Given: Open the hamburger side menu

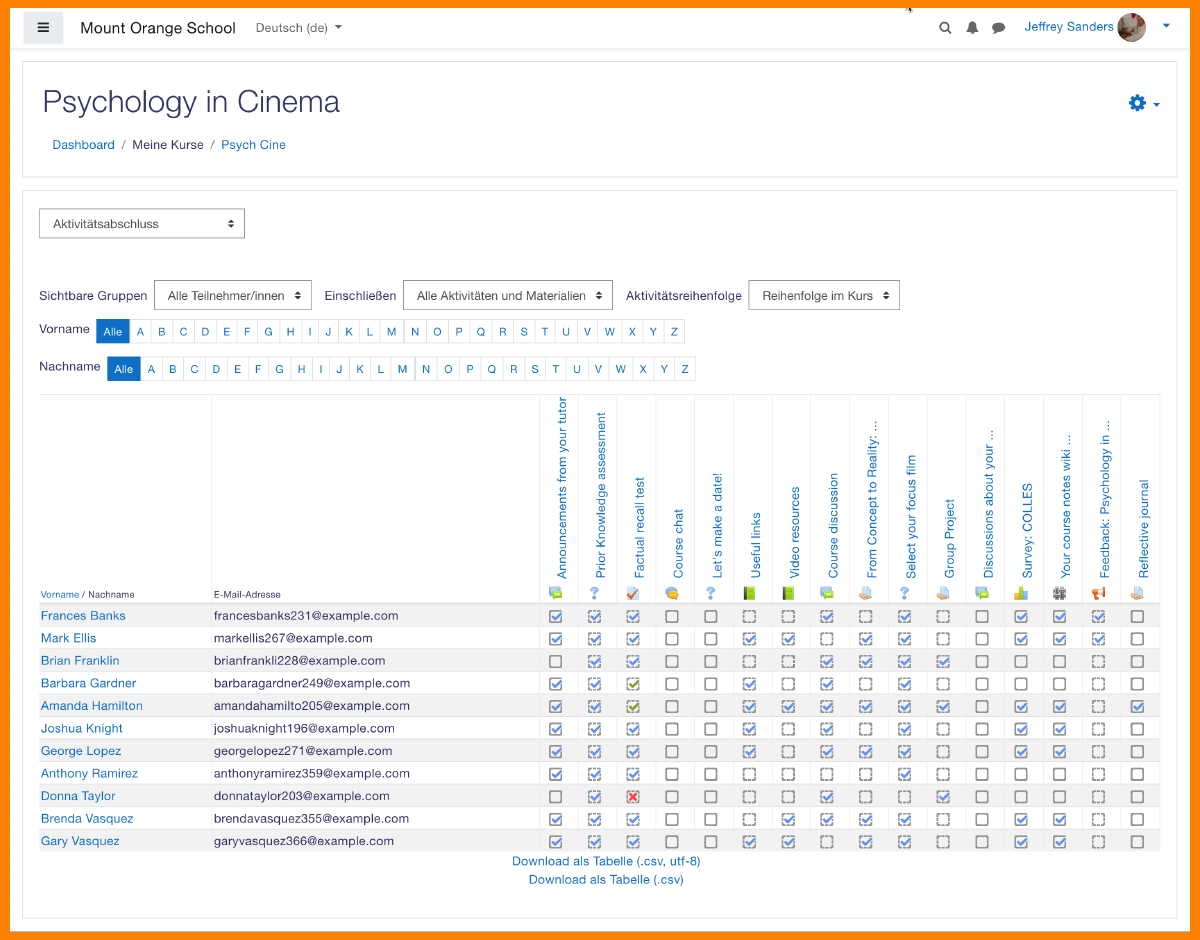Looking at the screenshot, I should 43,28.
